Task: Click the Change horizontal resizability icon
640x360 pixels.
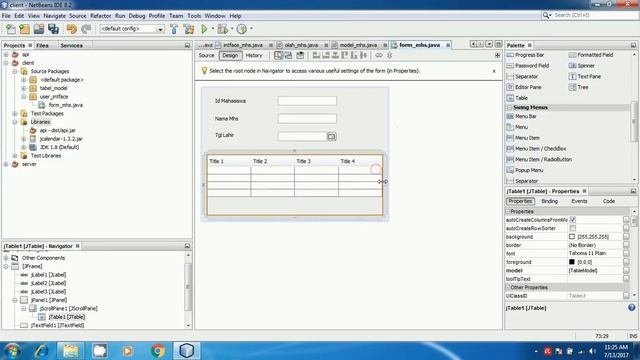Action: pyautogui.click(x=379, y=56)
